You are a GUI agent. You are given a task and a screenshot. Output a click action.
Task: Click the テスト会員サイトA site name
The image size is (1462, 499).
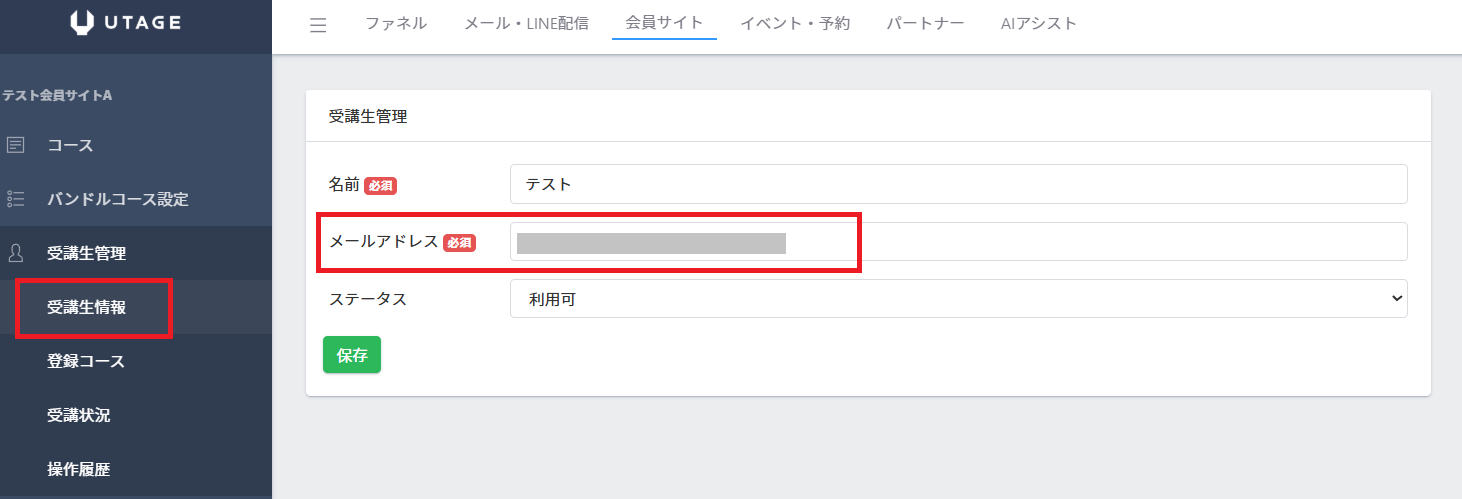[x=57, y=96]
